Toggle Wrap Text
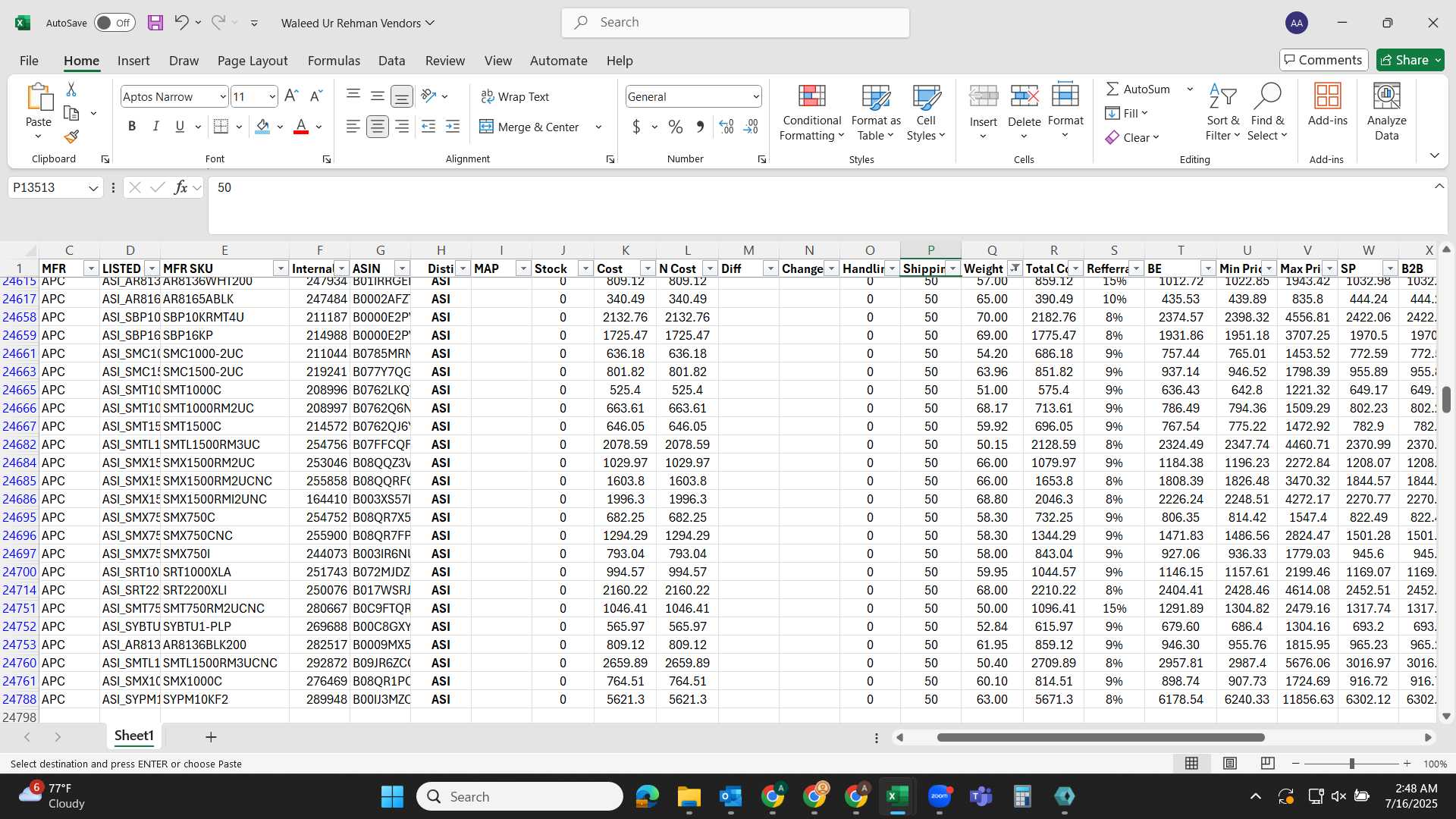 click(x=515, y=96)
